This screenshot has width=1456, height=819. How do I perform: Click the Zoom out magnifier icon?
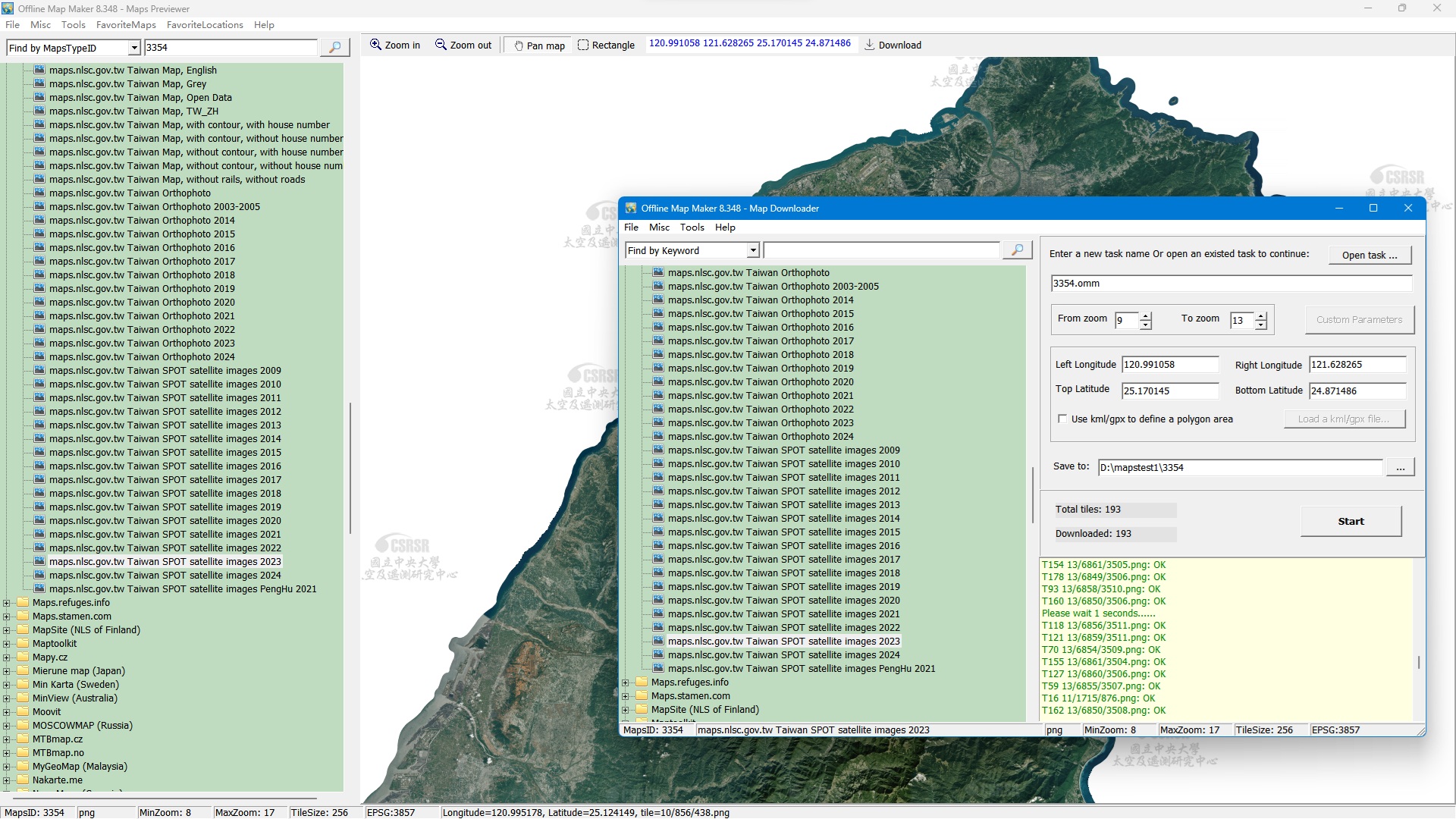(441, 45)
